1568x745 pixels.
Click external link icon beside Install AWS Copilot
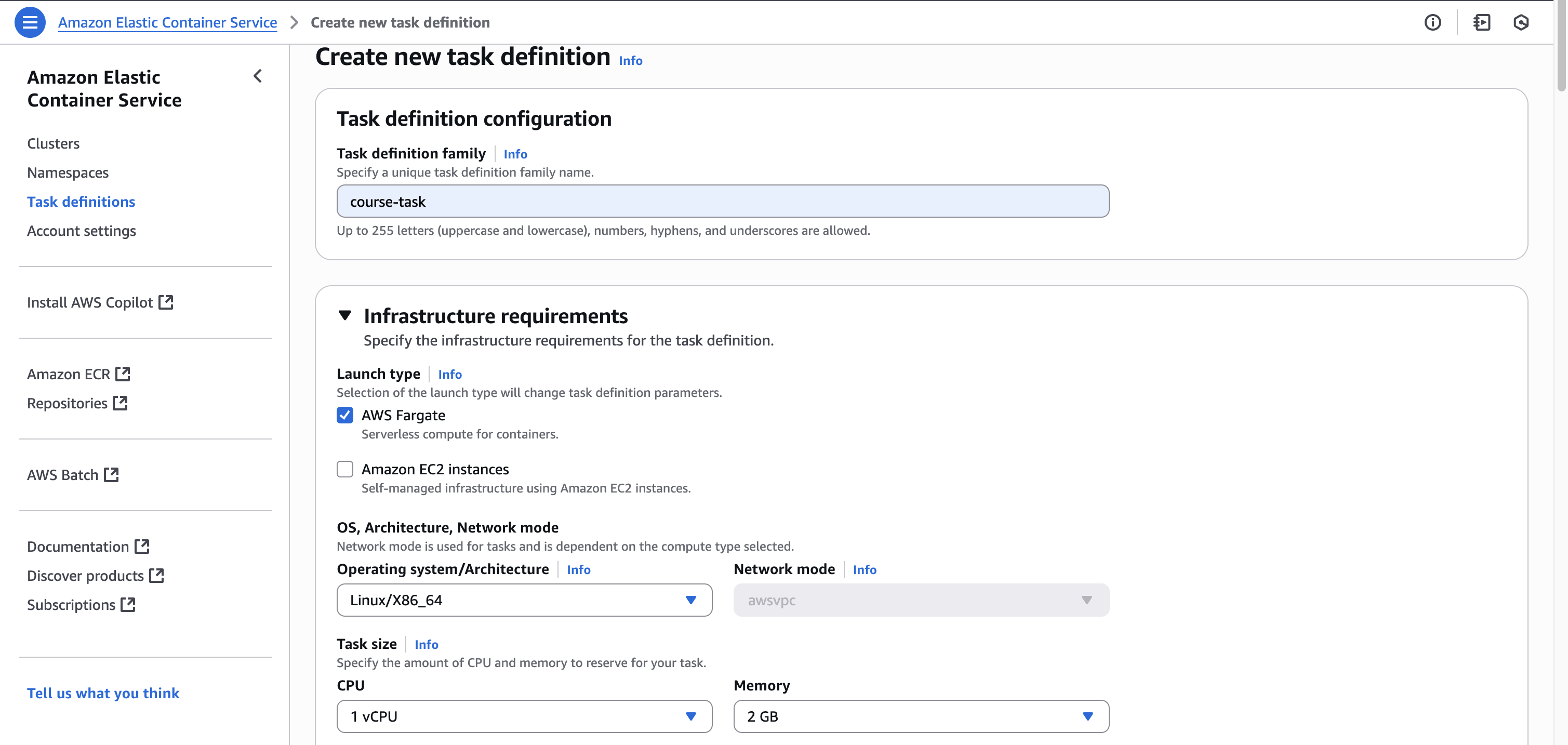[x=166, y=302]
